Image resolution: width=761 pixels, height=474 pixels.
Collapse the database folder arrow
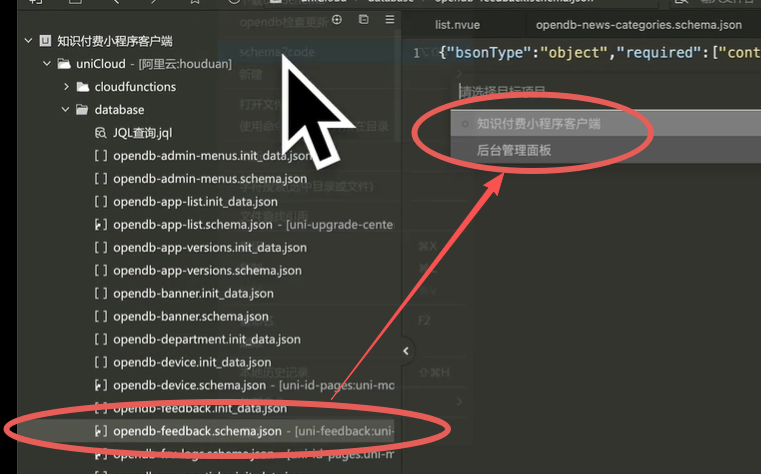click(x=64, y=110)
